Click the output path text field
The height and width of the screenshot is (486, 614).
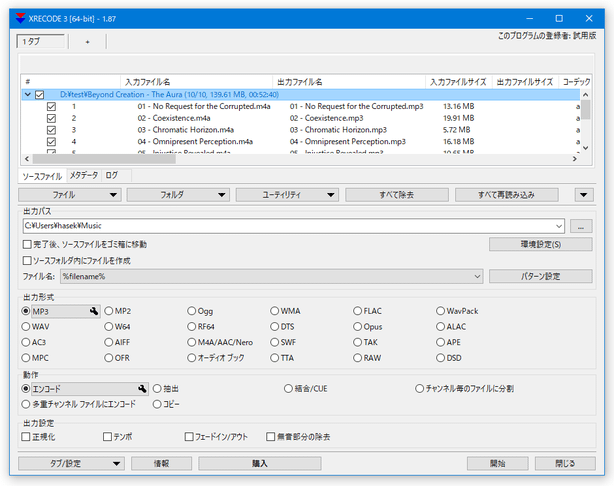tap(288, 226)
